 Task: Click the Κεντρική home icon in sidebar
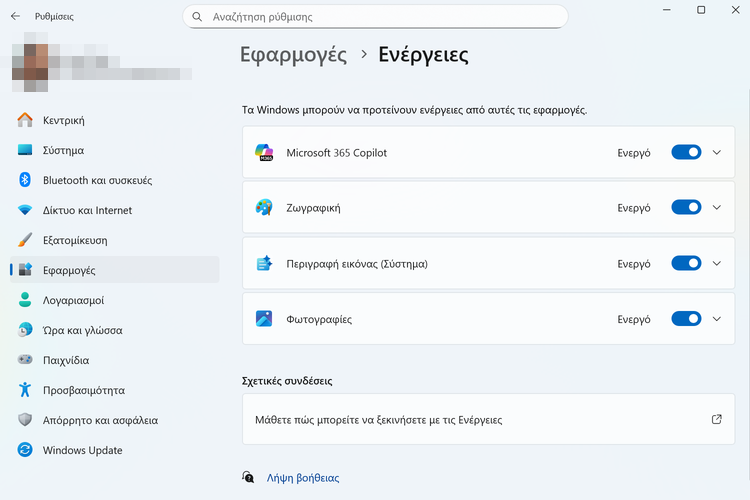25,120
